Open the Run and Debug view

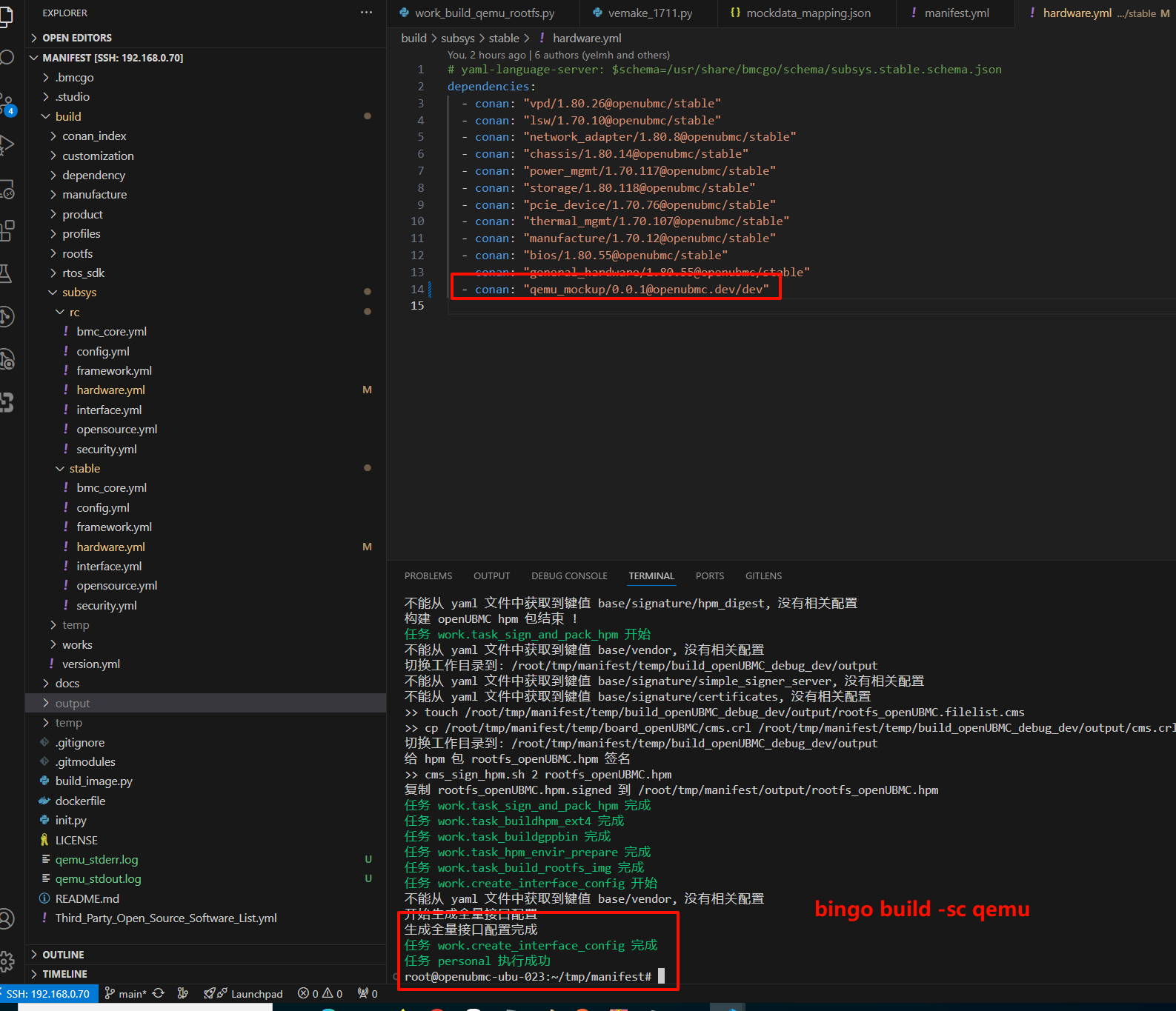pyautogui.click(x=7, y=144)
